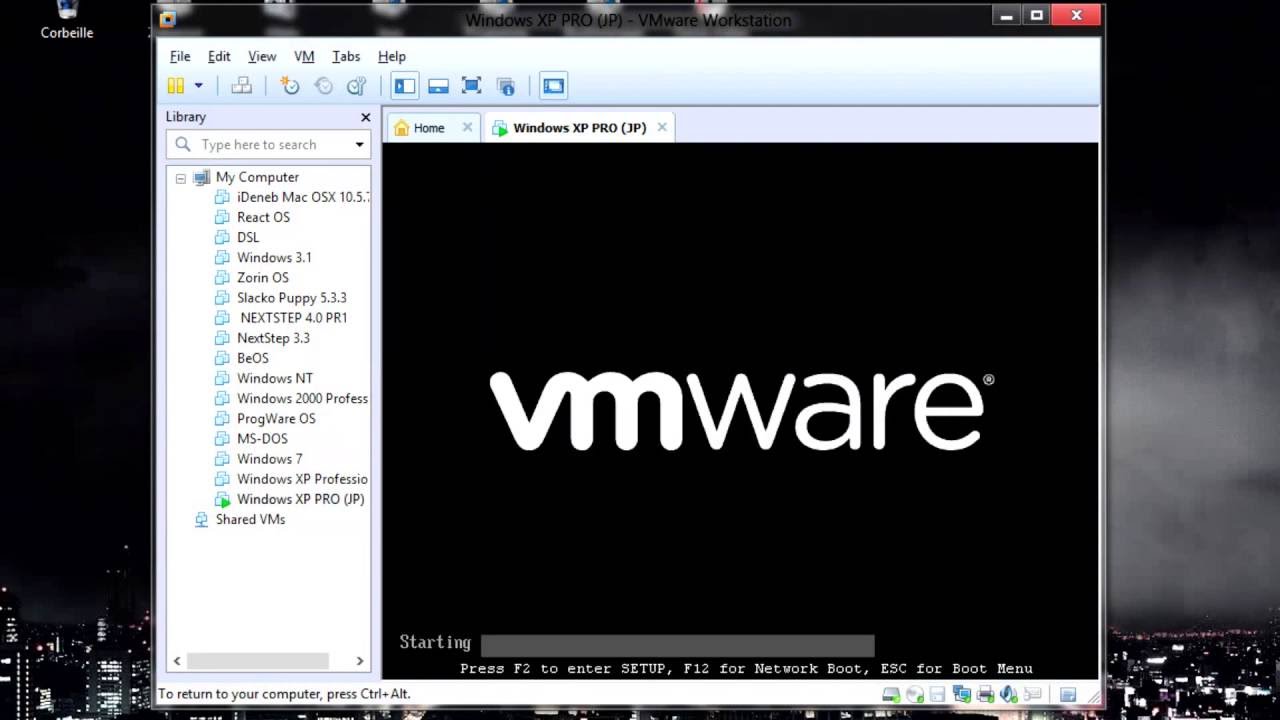The width and height of the screenshot is (1280, 720).
Task: Select the MS-DOS virtual machine
Action: tap(262, 438)
